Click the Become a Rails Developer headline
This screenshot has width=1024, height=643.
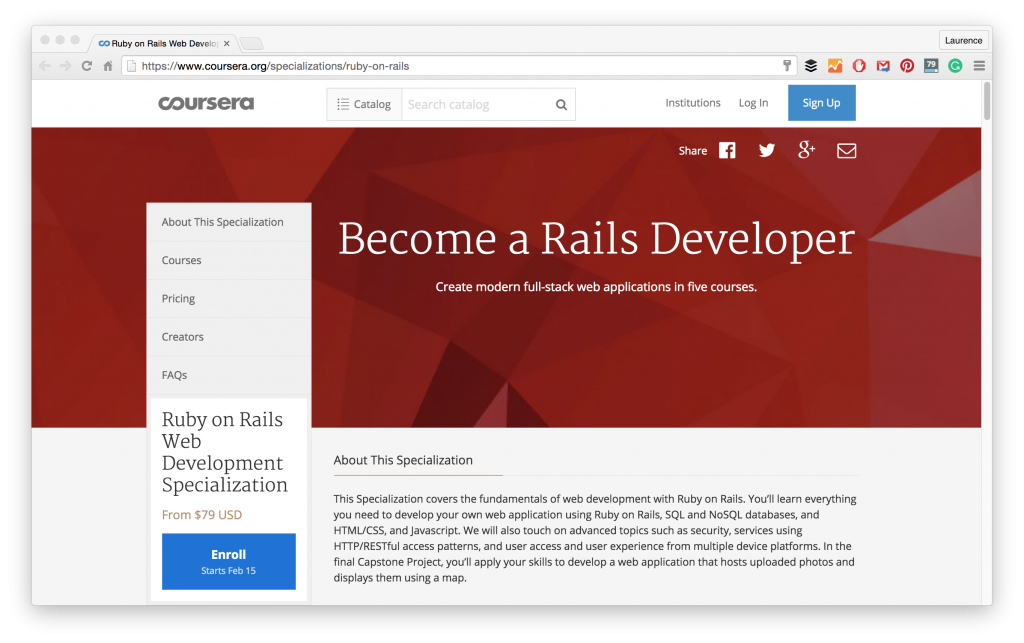click(596, 240)
